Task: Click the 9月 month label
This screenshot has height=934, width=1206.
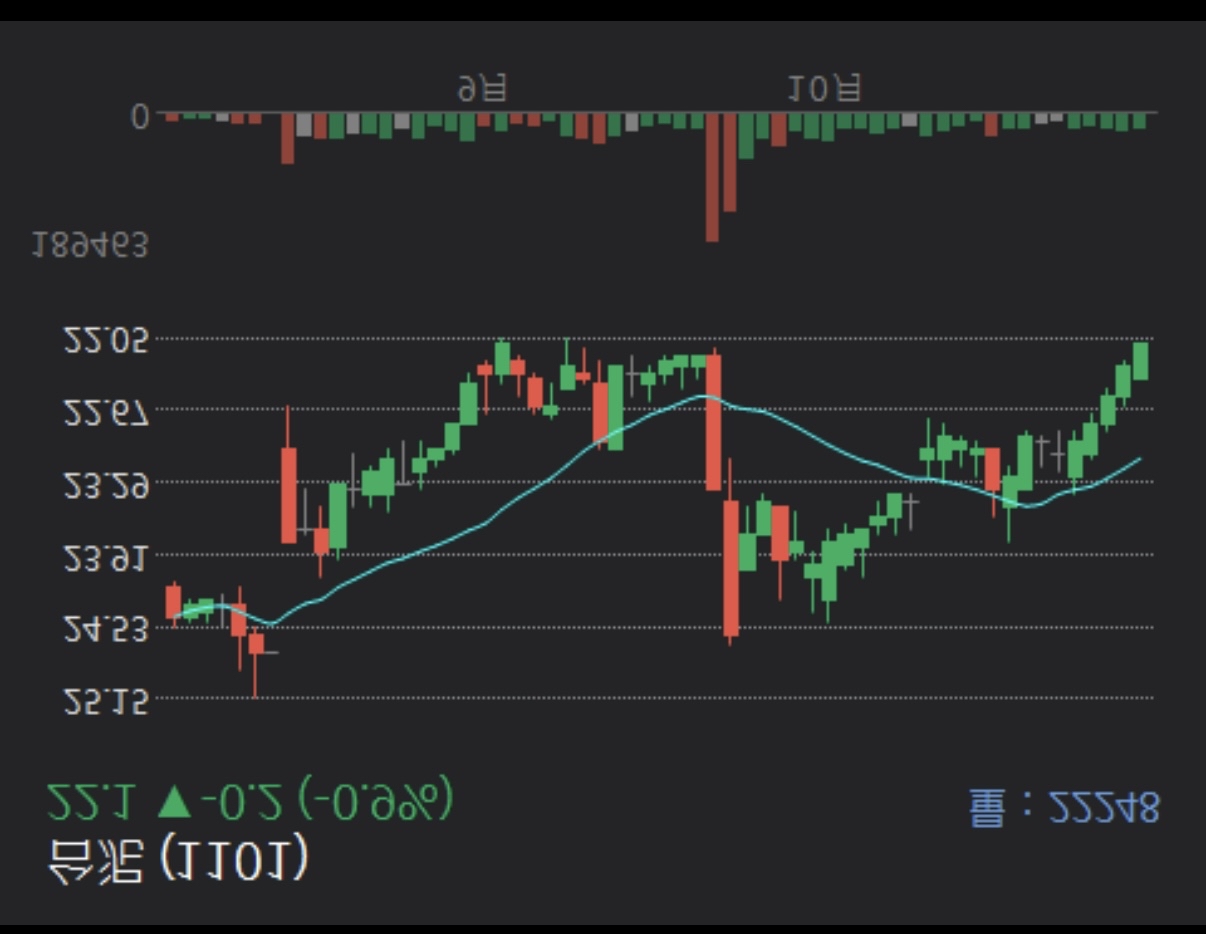Action: [483, 88]
